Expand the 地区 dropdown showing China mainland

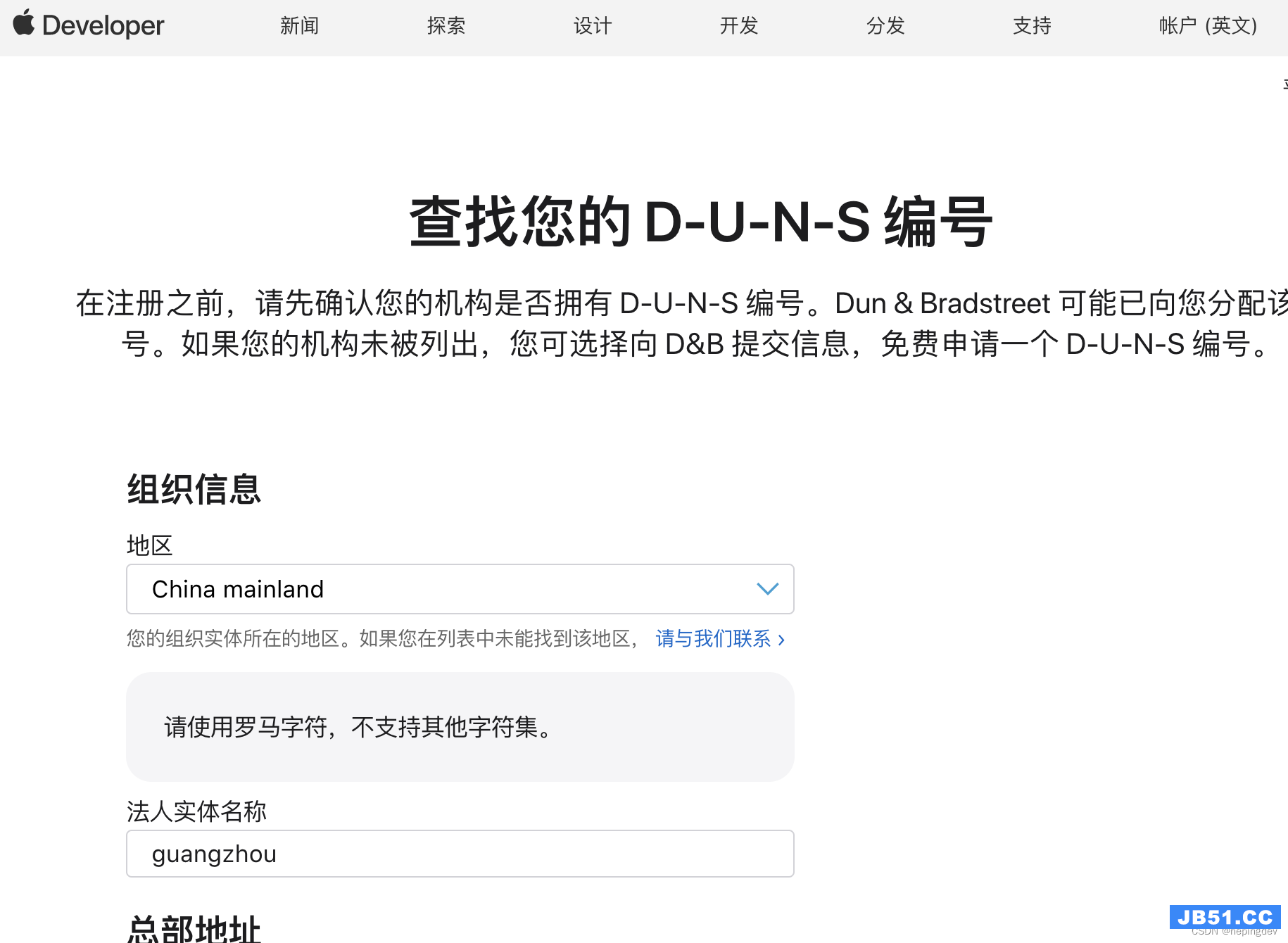click(460, 589)
